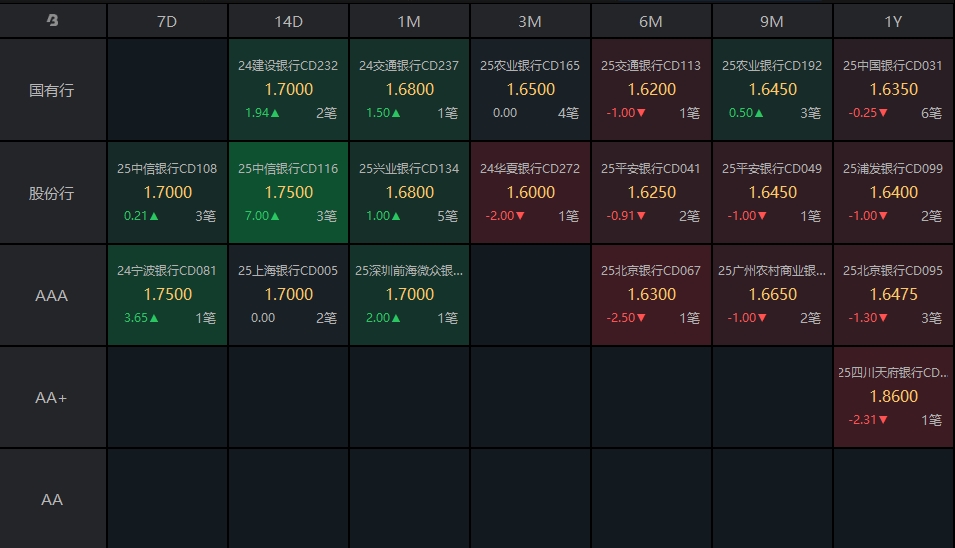Select the 1M tenor column header
The width and height of the screenshot is (955, 548).
click(x=409, y=21)
